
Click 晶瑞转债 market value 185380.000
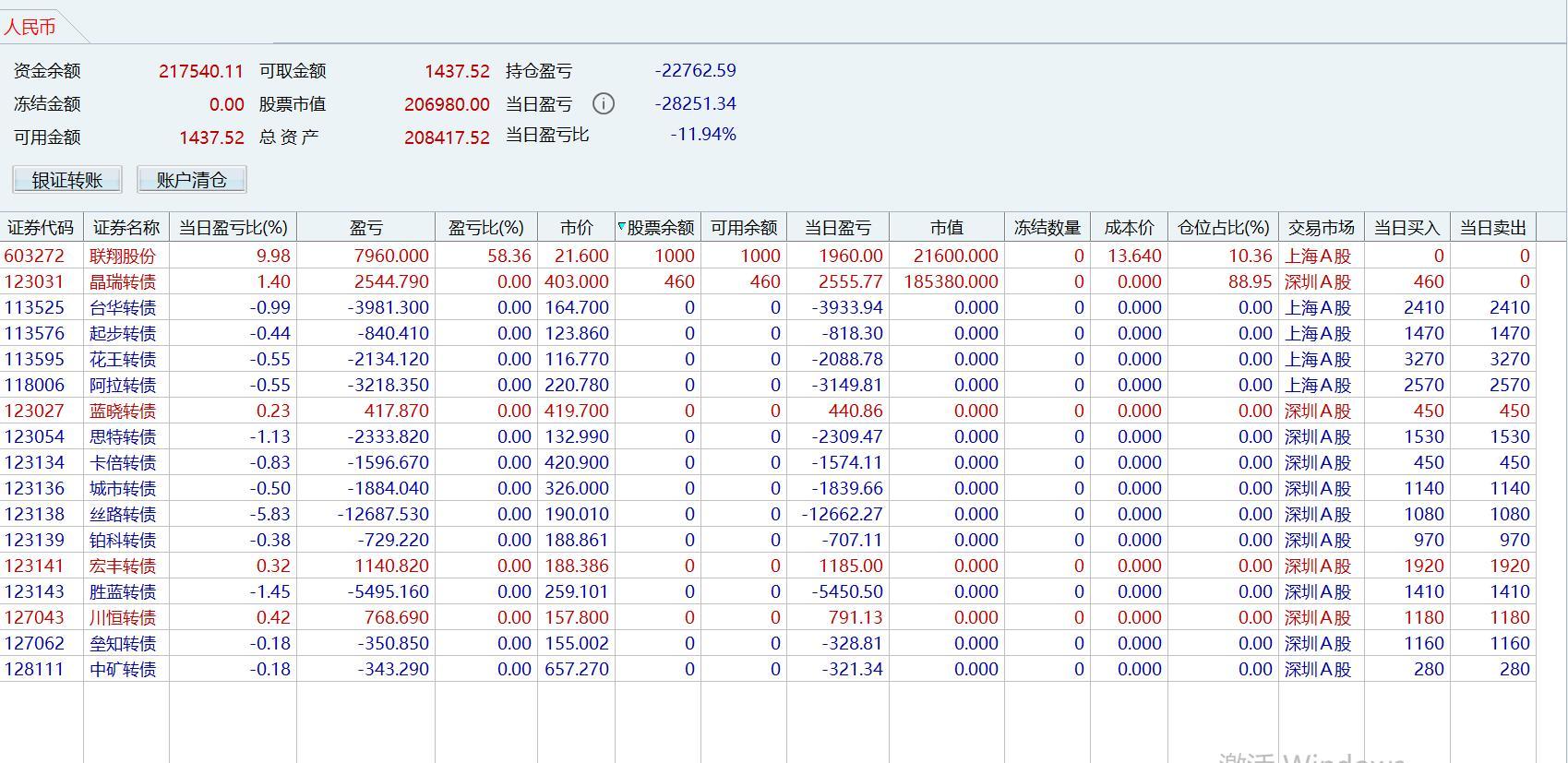pos(951,281)
